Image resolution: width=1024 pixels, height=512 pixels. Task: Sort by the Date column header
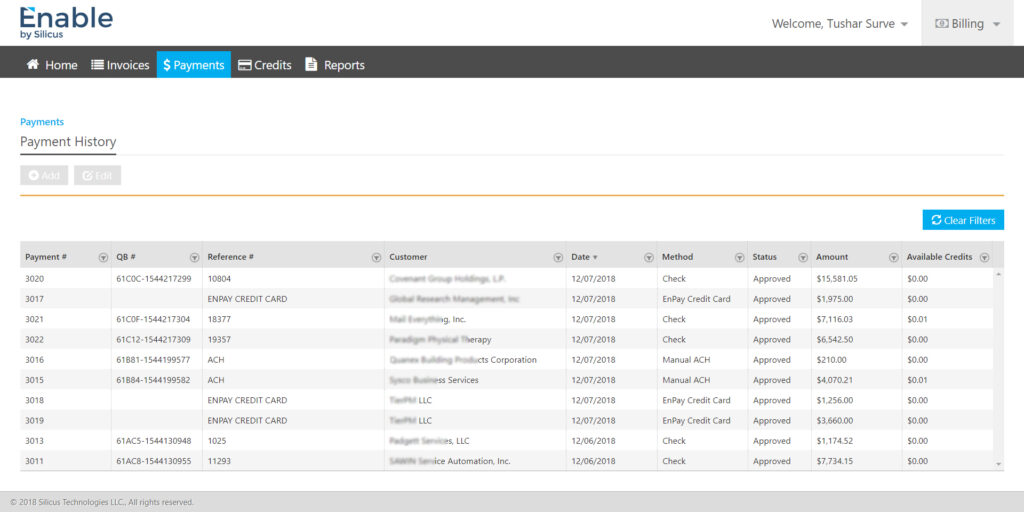pyautogui.click(x=584, y=257)
